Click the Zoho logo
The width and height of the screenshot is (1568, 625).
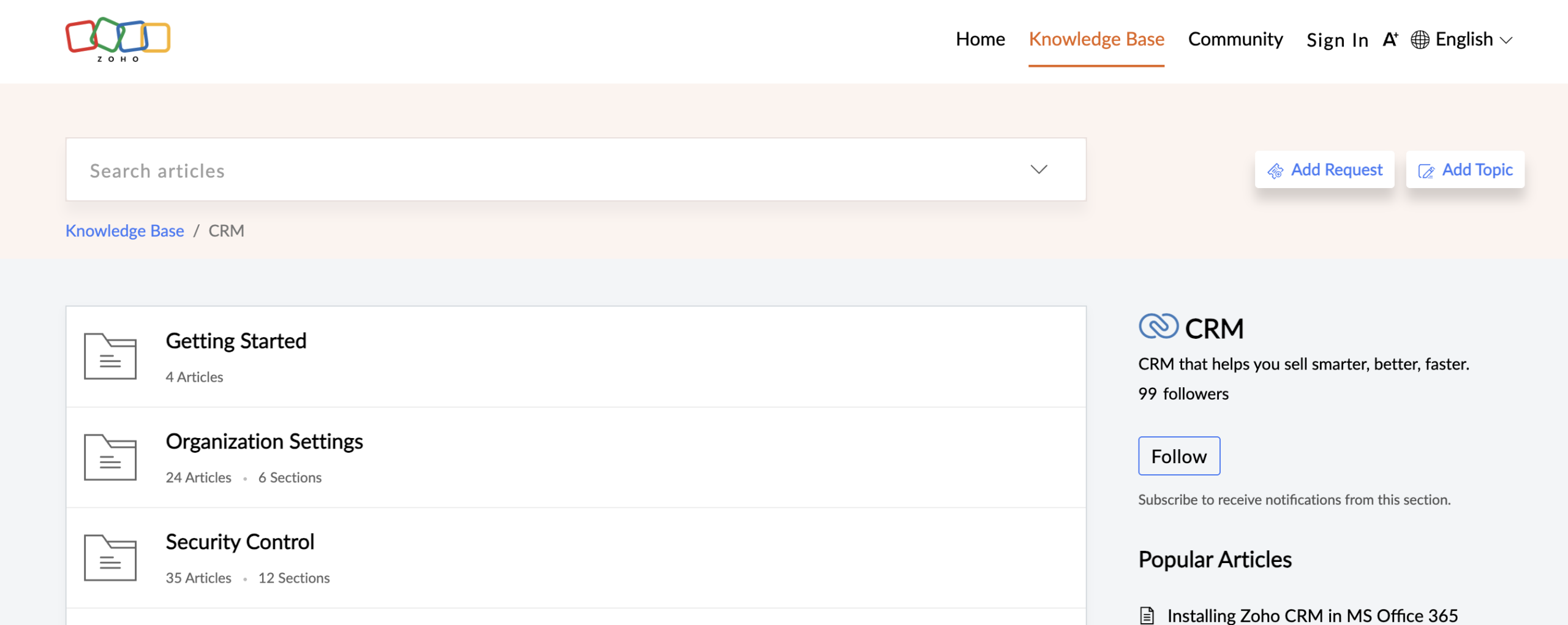(x=118, y=40)
